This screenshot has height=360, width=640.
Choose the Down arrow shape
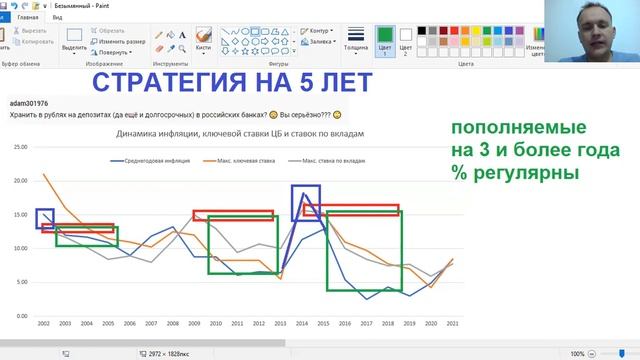point(225,51)
